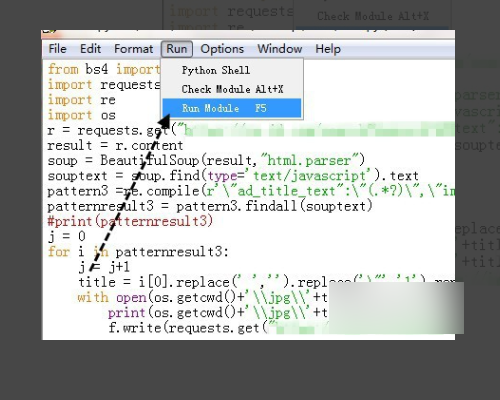Click the 'import re' code line

click(x=82, y=100)
